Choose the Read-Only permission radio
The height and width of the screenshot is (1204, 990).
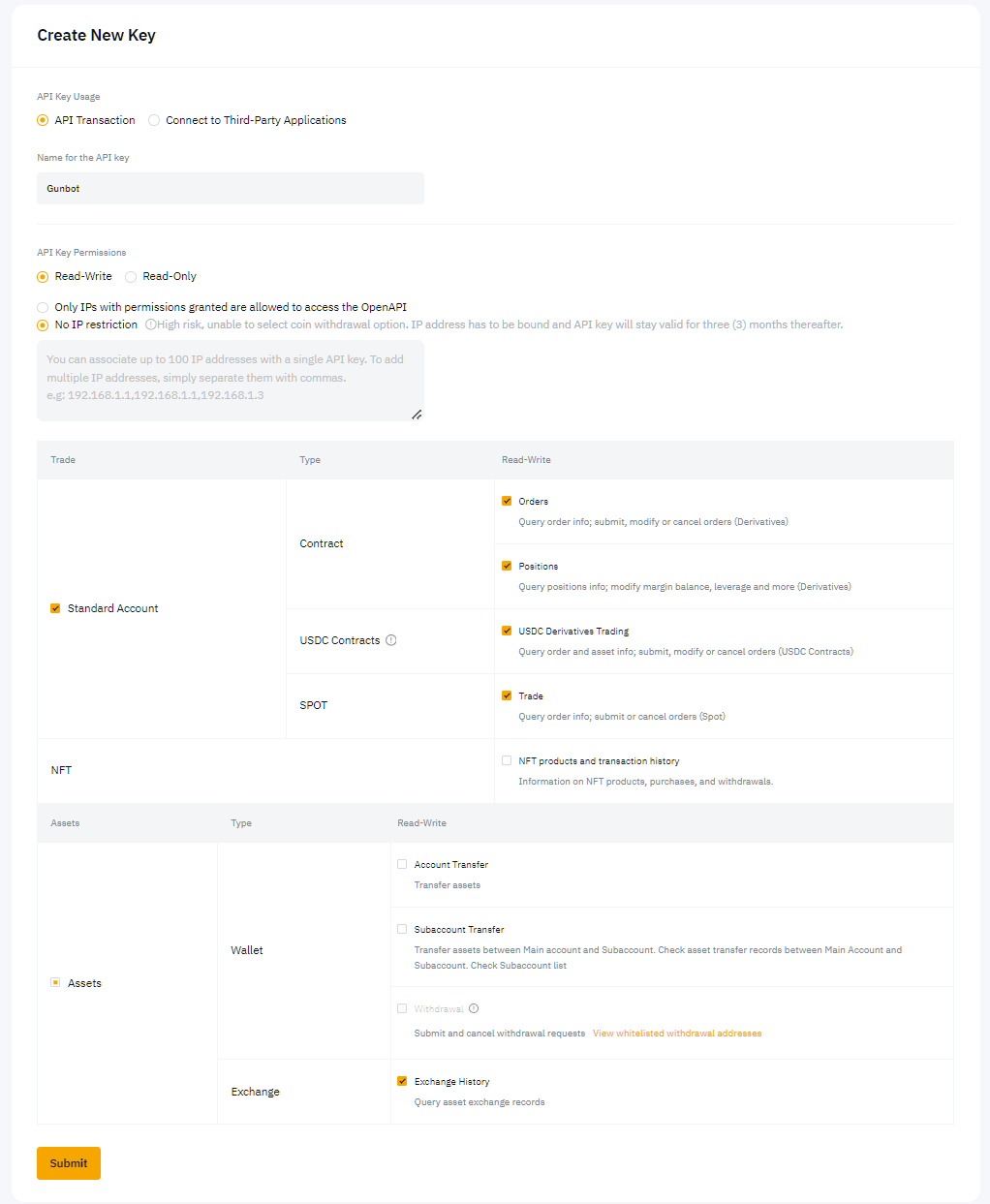coord(131,277)
